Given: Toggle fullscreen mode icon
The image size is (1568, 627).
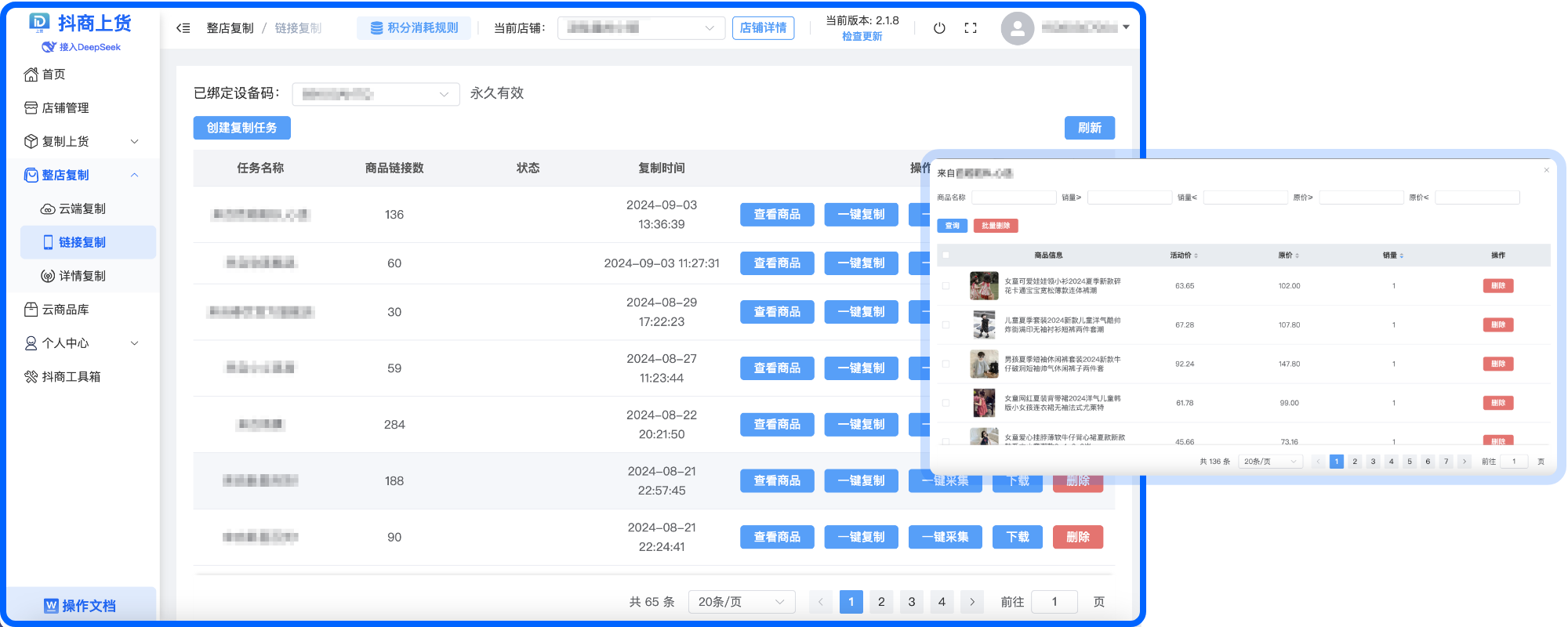Looking at the screenshot, I should [x=971, y=28].
